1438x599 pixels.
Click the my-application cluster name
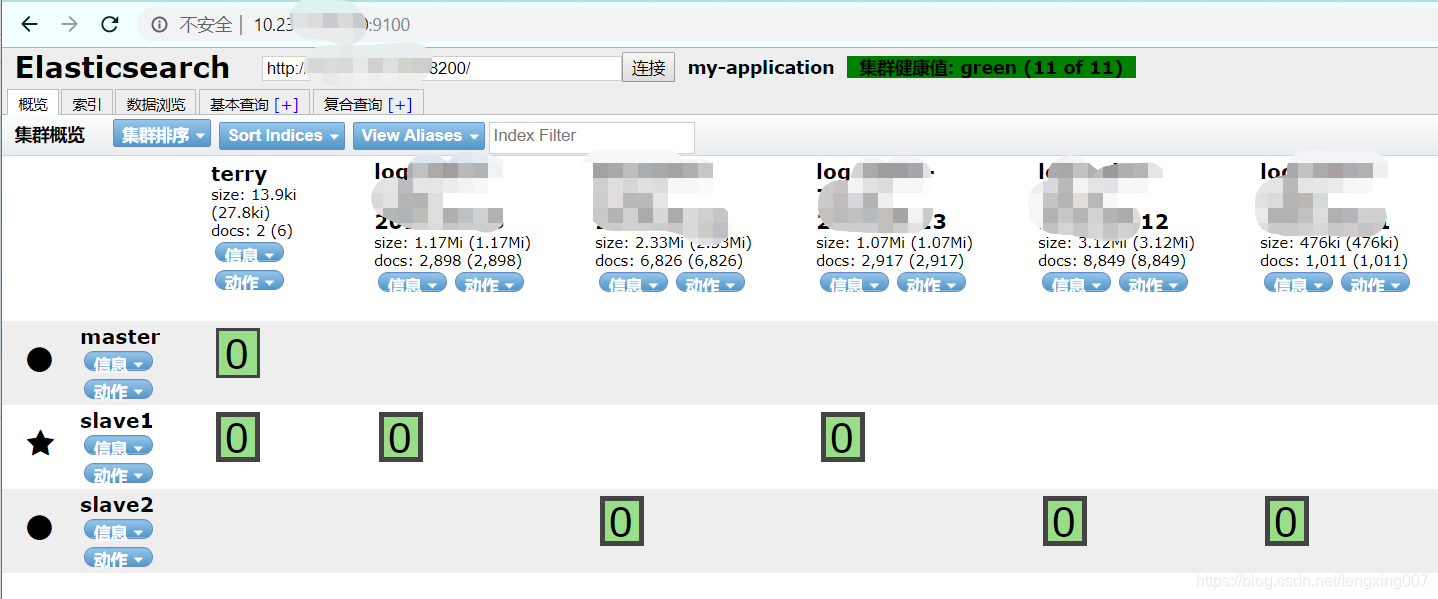[761, 68]
